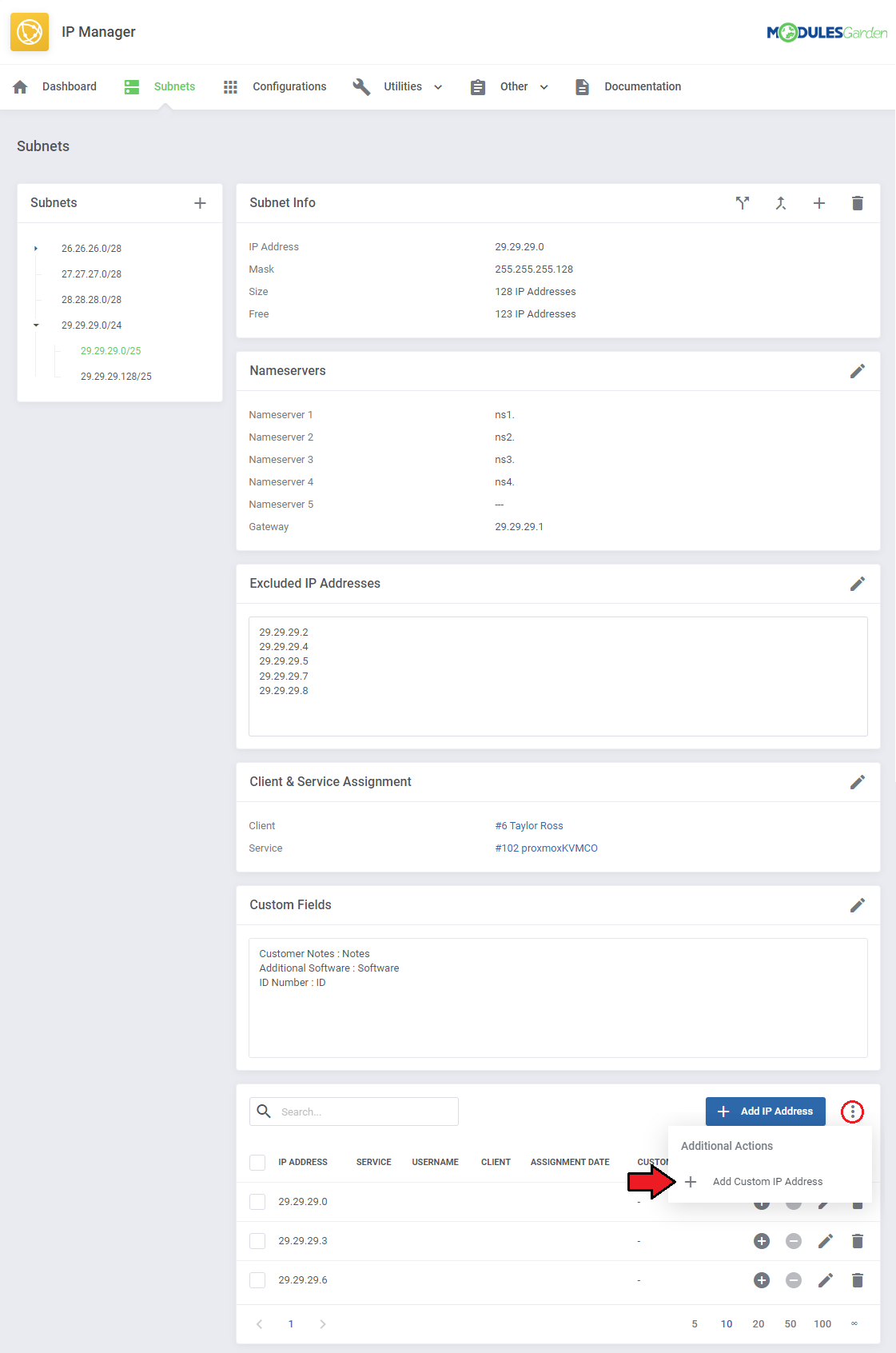Open the Utilities dropdown arrow
This screenshot has width=896, height=1353.
(x=438, y=87)
